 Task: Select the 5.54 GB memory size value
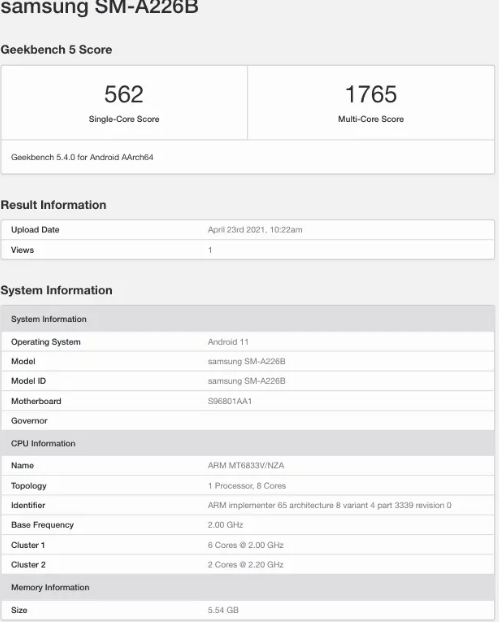click(223, 610)
